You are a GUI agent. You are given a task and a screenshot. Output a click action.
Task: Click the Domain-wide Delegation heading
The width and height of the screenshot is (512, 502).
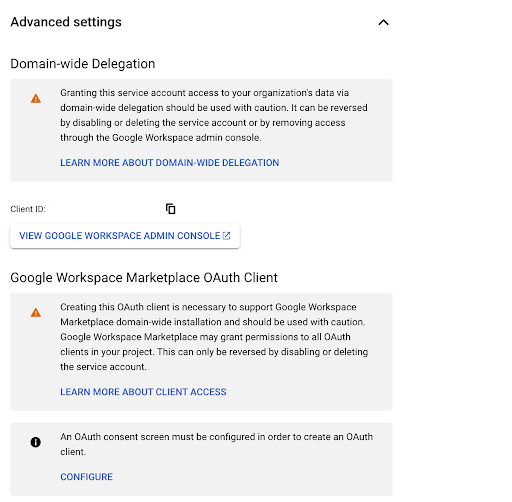(x=83, y=64)
